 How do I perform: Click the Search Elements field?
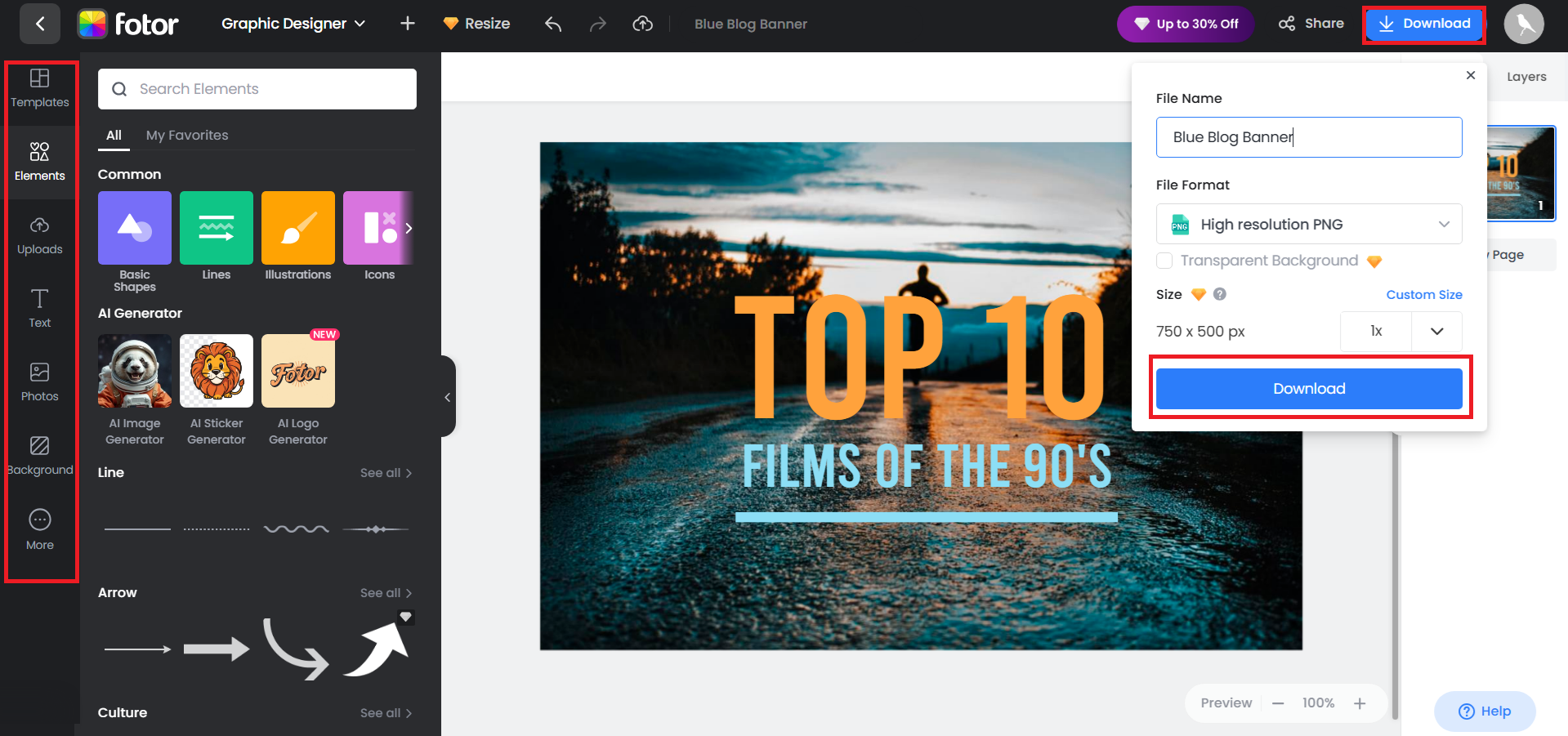(x=257, y=89)
